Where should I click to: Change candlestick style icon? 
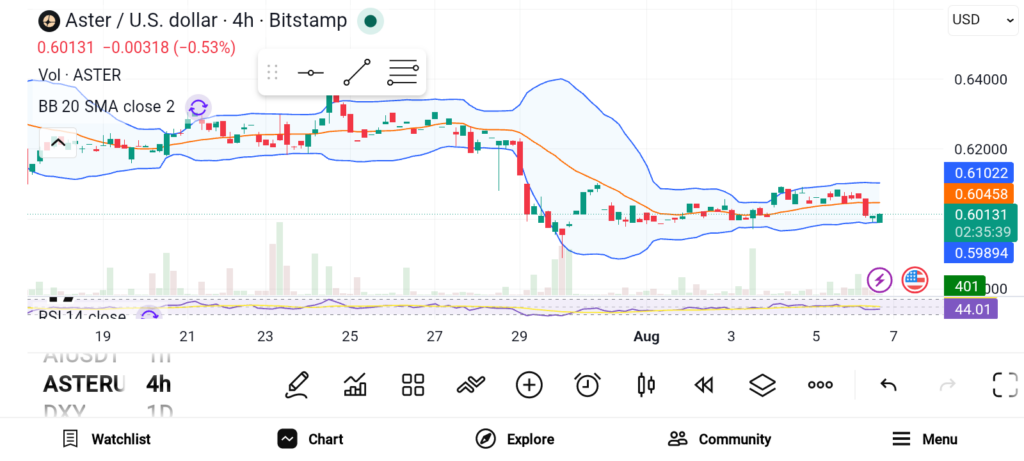point(645,385)
